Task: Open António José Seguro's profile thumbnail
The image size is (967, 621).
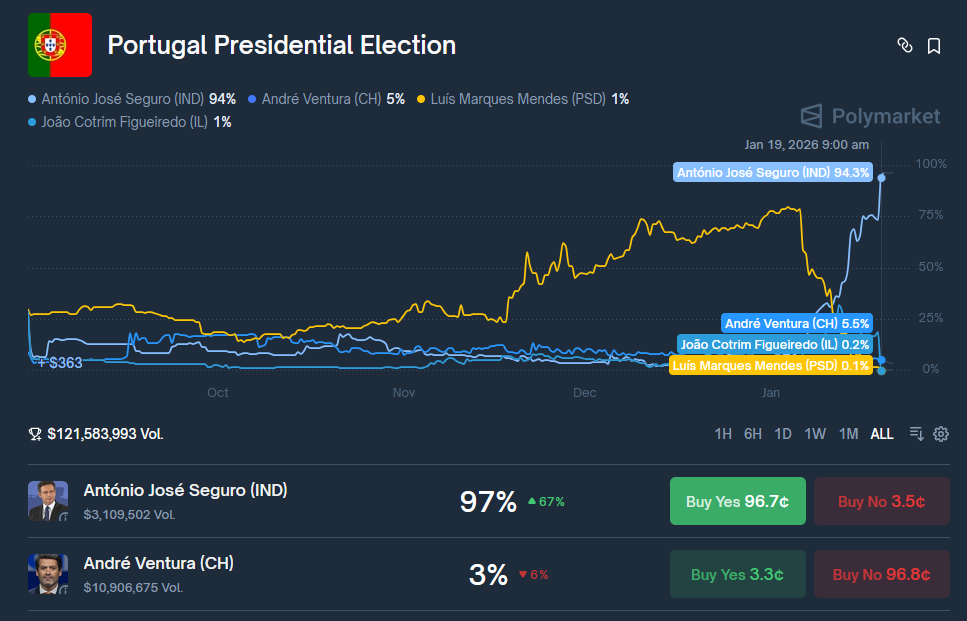Action: 44,500
